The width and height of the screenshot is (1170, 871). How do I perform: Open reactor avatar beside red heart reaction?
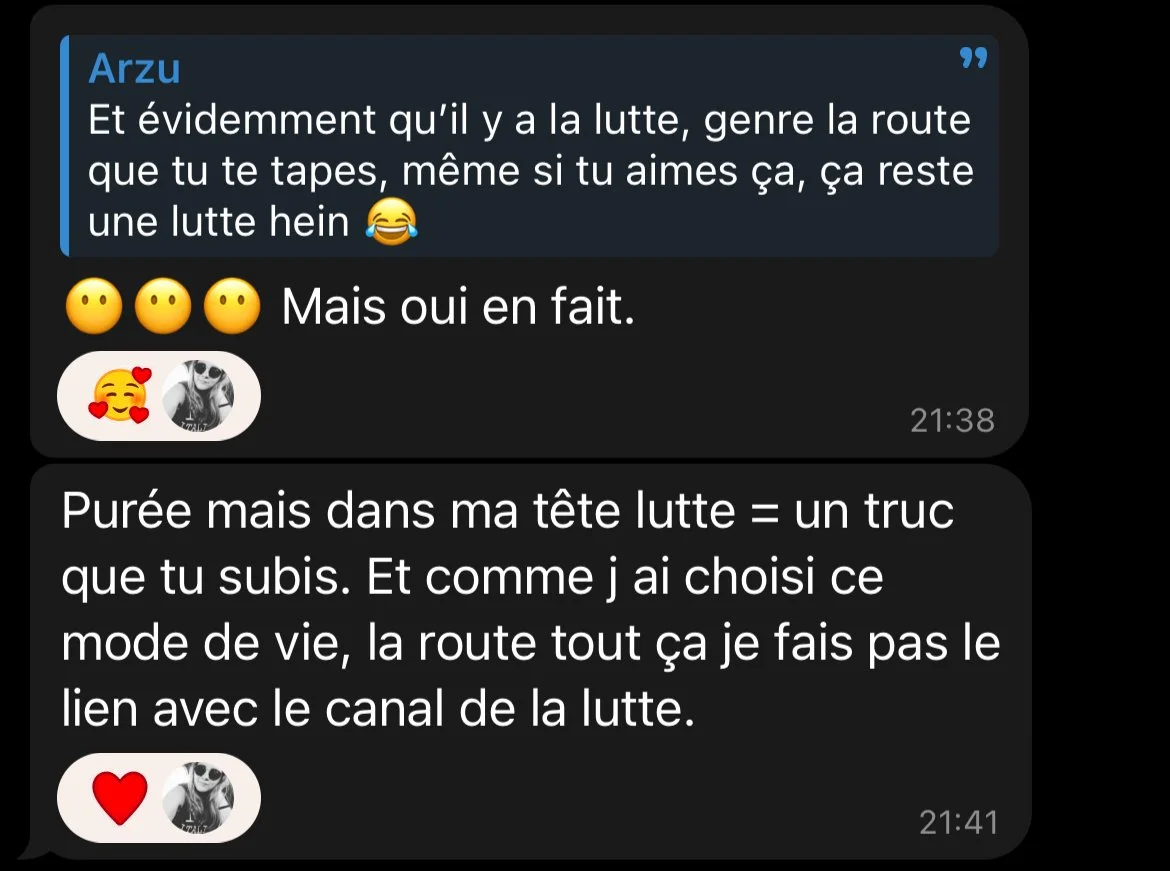pyautogui.click(x=198, y=798)
